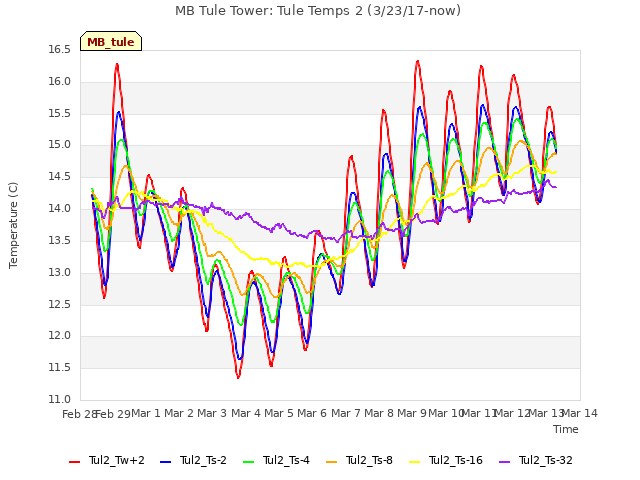This screenshot has height=480, width=640.
Task: Click the Mar 8 x-axis label
Action: (379, 413)
